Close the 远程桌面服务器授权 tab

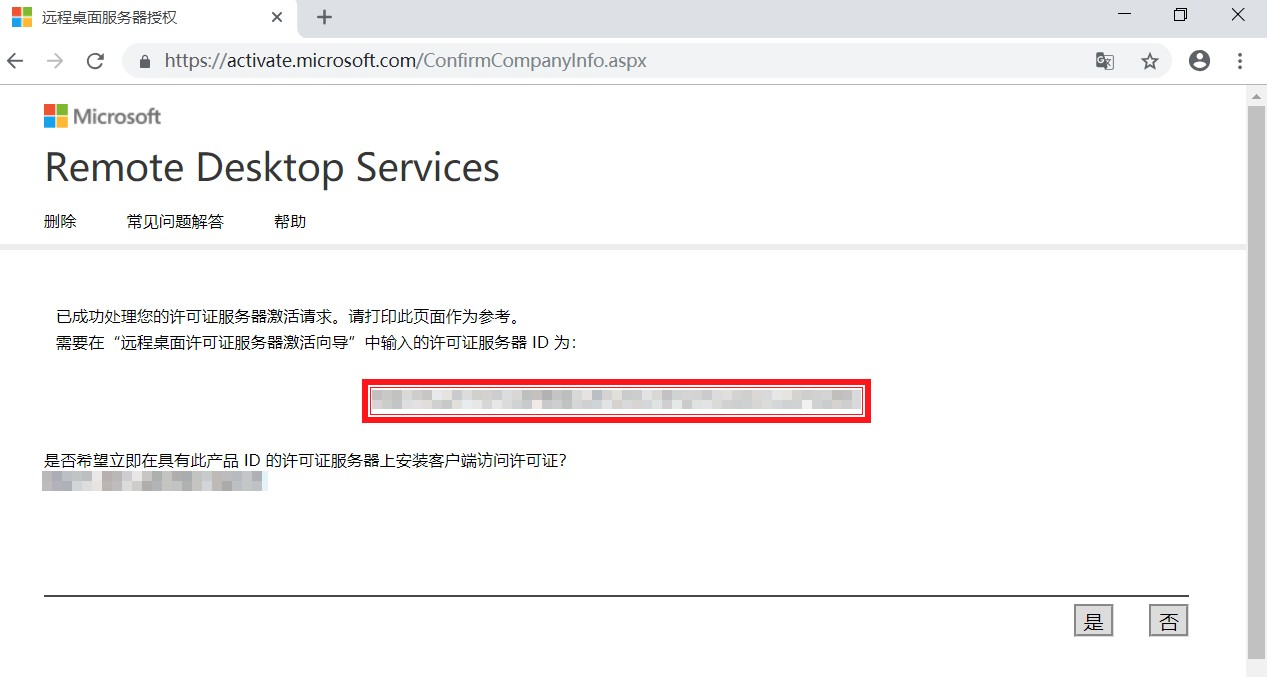[x=277, y=17]
